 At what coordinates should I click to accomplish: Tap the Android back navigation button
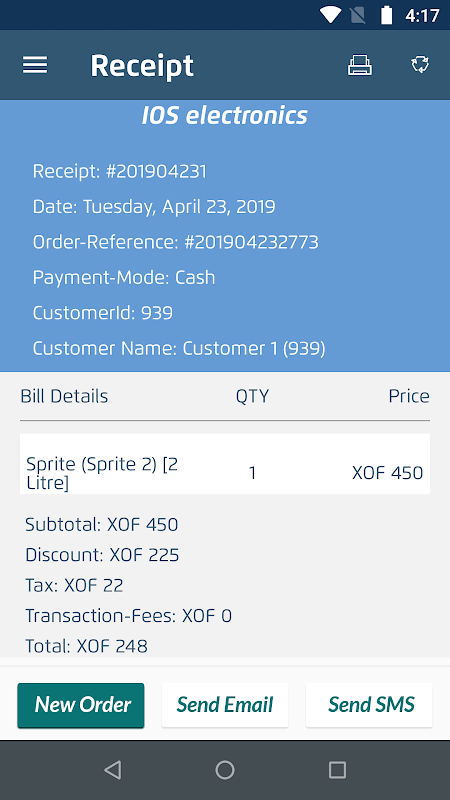(x=112, y=769)
